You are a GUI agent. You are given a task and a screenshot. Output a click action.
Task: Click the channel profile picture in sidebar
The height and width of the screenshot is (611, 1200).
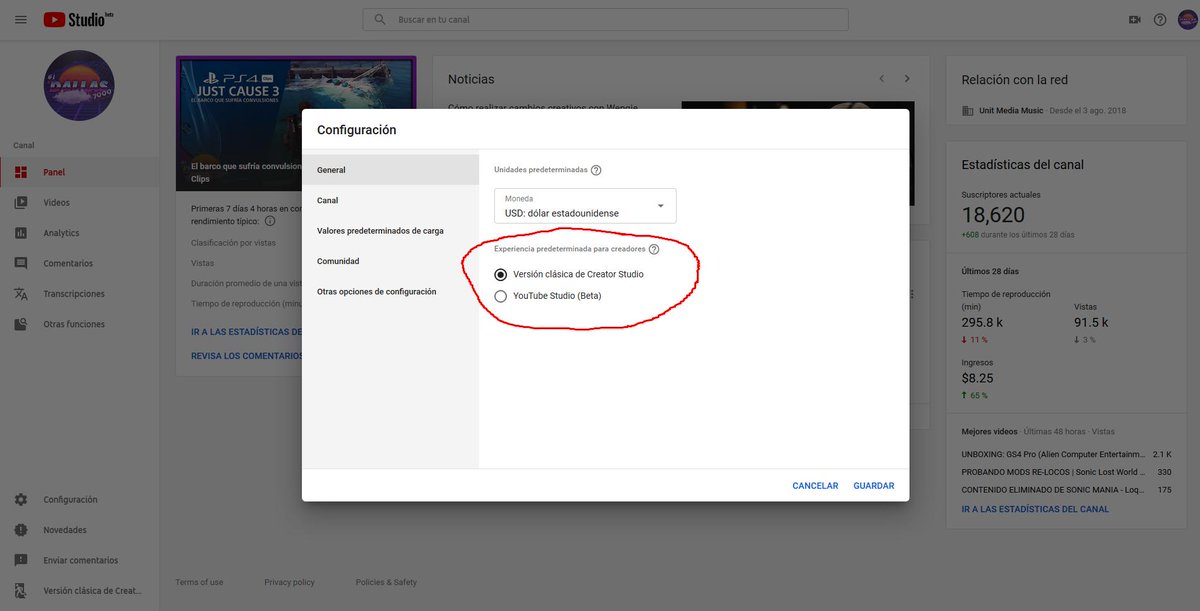pyautogui.click(x=79, y=86)
